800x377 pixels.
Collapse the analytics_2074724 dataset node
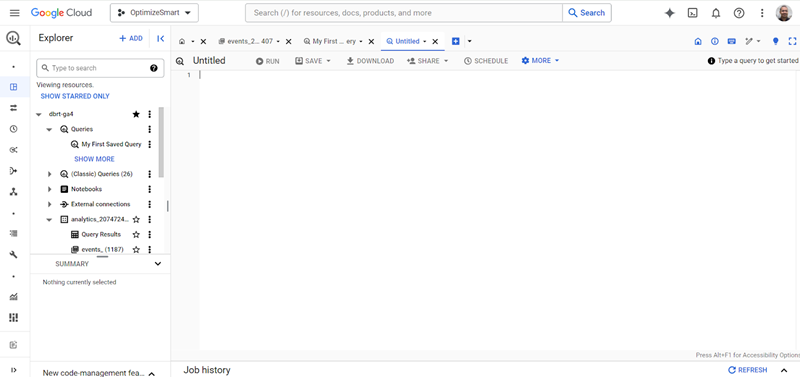coord(49,220)
